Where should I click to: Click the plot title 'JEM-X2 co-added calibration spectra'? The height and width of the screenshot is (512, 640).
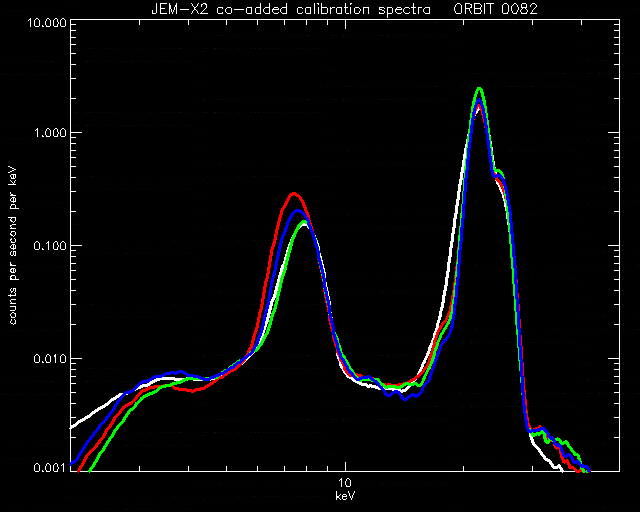[x=291, y=9]
